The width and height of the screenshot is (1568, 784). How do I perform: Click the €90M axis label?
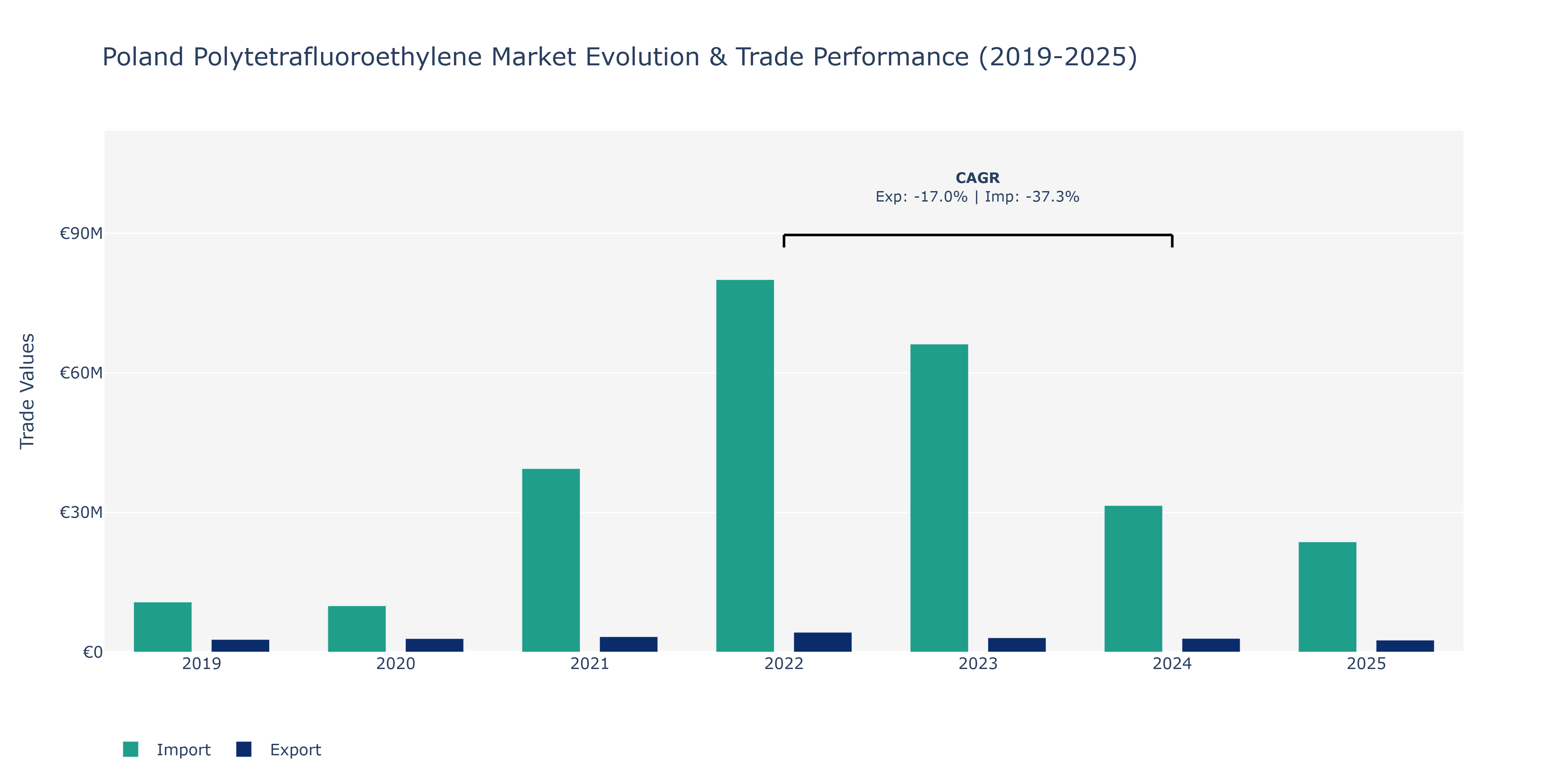(81, 233)
